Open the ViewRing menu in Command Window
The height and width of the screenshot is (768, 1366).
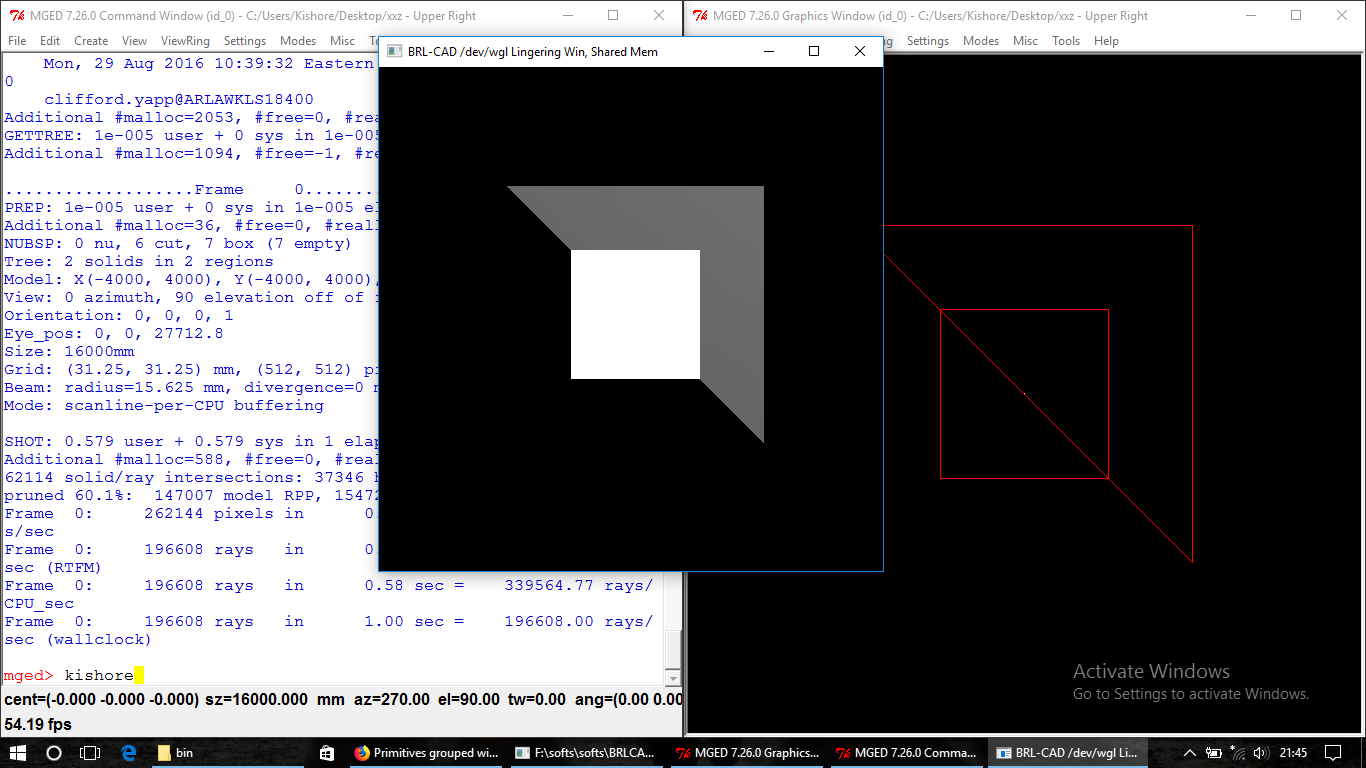185,41
